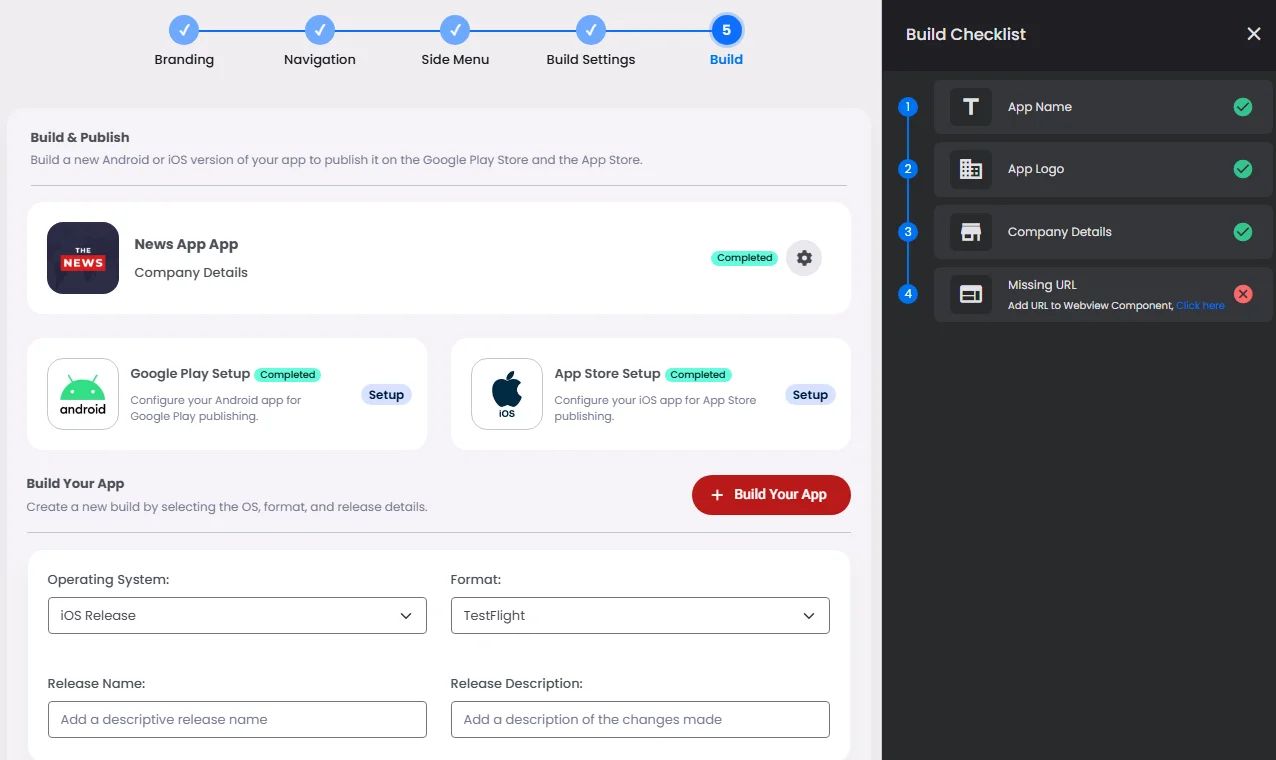Screen dimensions: 1276x760
Task: Click the Apple iOS icon in App Store Setup
Action: click(506, 394)
